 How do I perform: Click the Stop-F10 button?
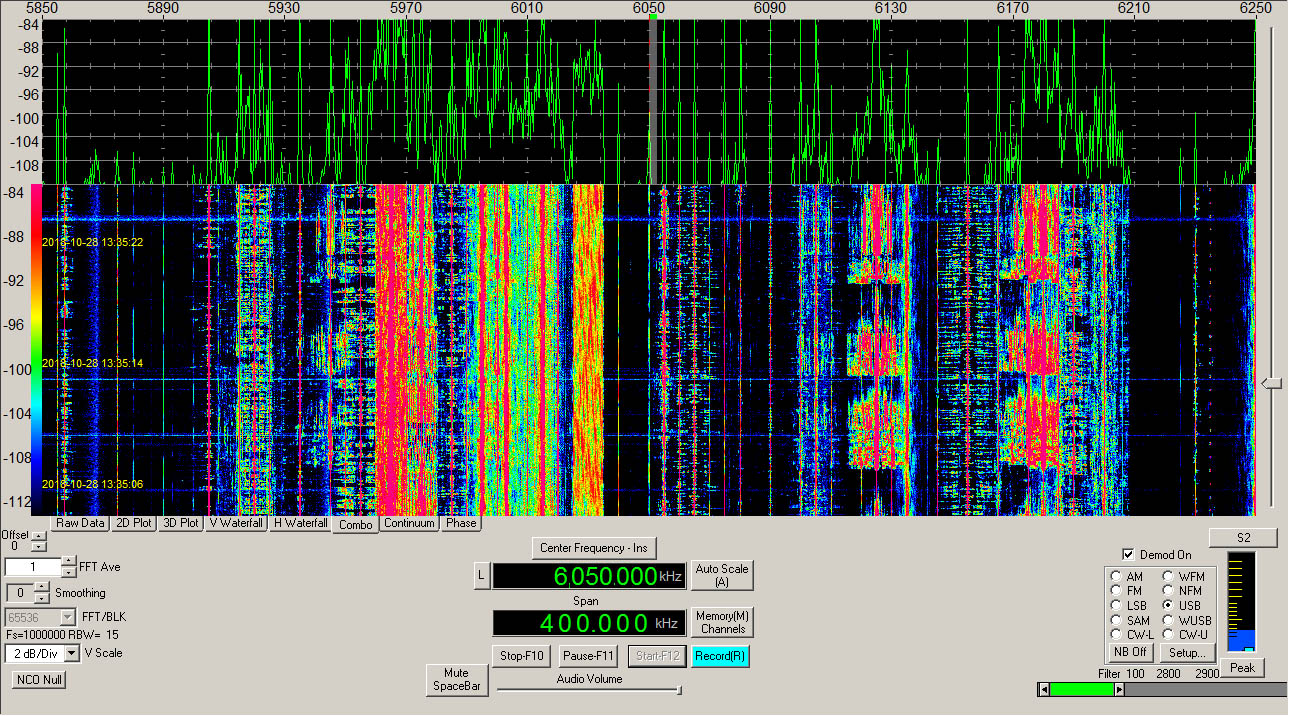(522, 656)
